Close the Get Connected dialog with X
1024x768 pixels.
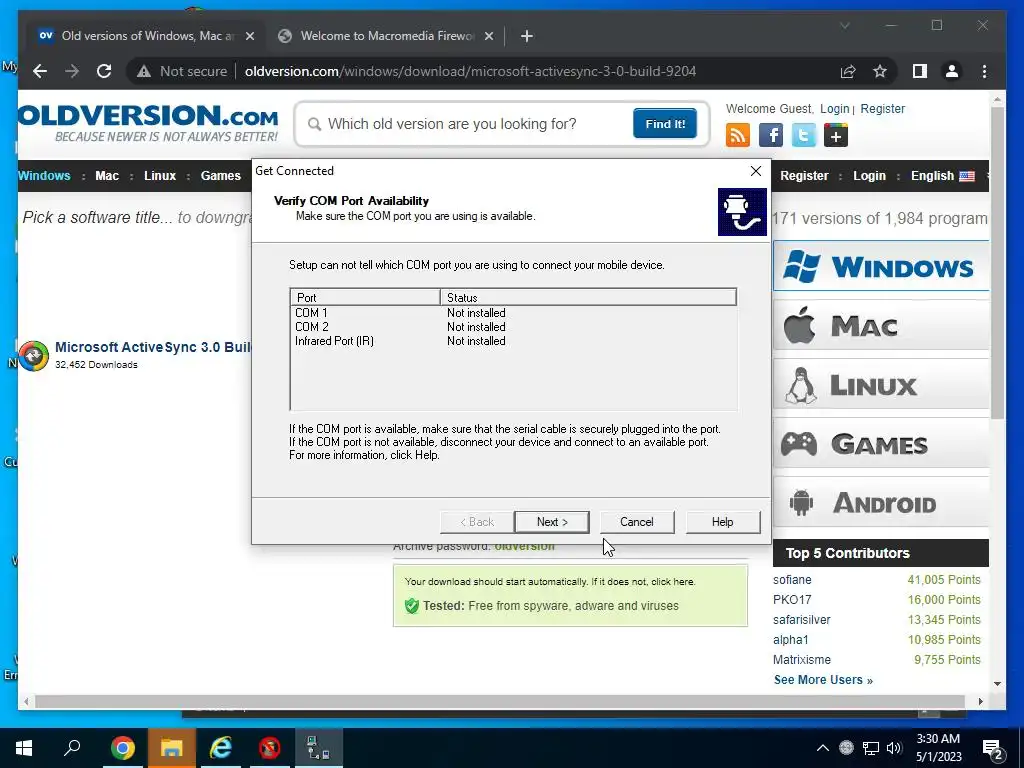756,171
